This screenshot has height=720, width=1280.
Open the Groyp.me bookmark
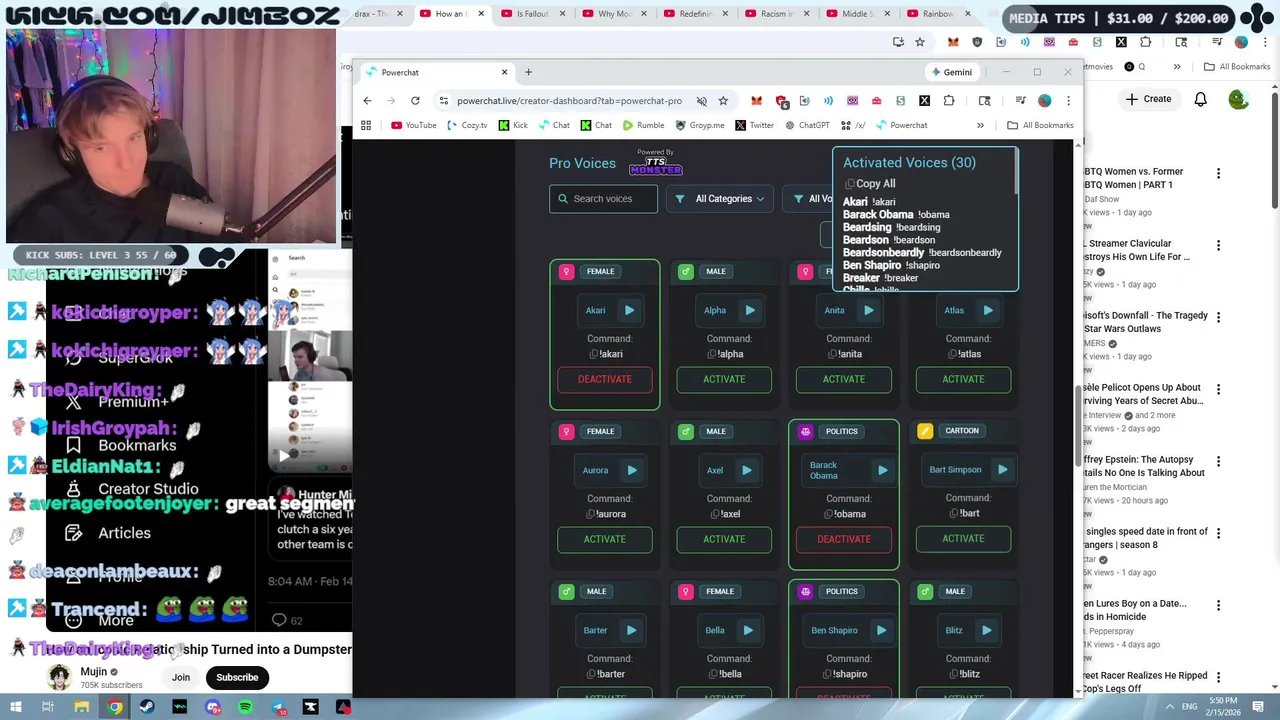[699, 125]
